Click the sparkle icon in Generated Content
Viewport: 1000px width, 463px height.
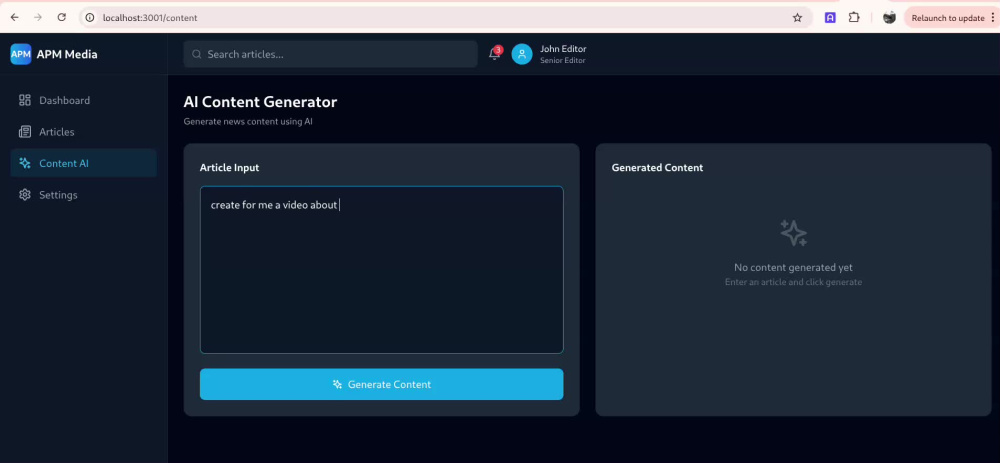[x=793, y=233]
